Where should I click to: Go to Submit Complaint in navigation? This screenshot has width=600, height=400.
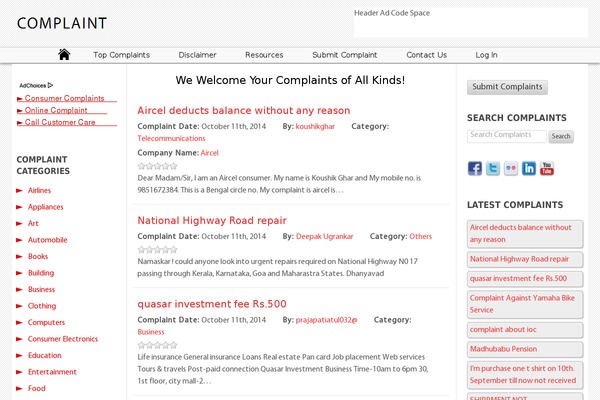click(x=345, y=55)
